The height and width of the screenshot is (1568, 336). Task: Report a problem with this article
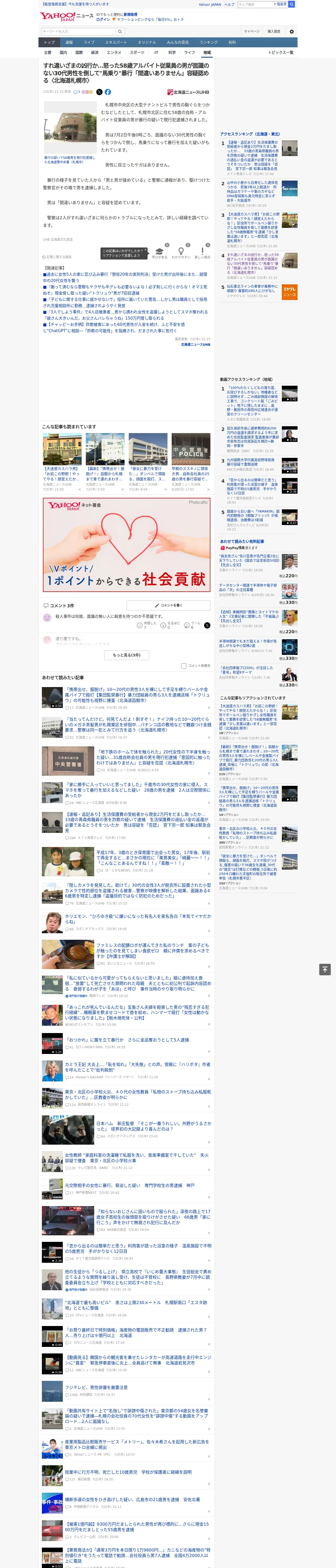click(x=57, y=257)
